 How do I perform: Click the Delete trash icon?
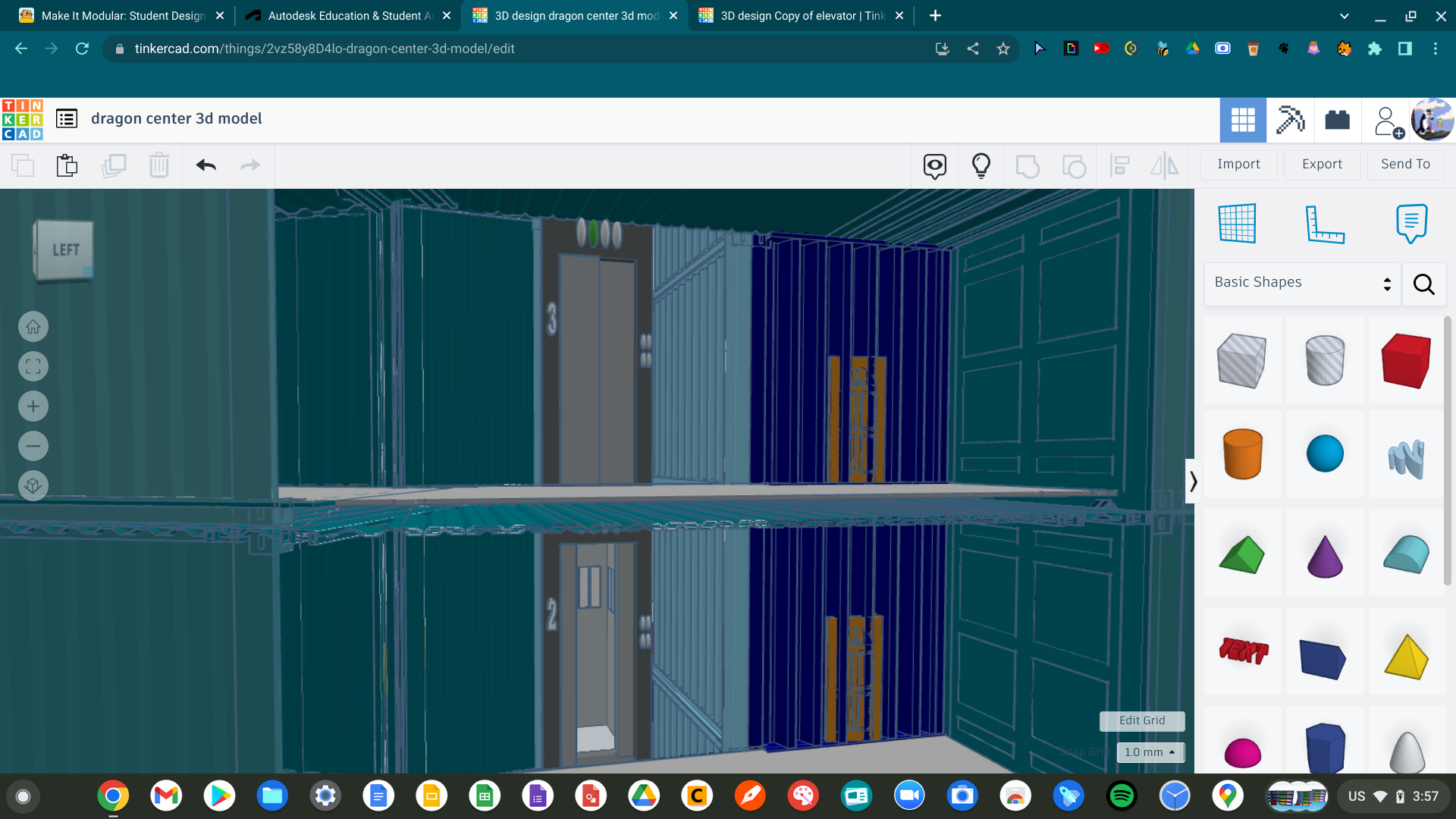pyautogui.click(x=159, y=165)
